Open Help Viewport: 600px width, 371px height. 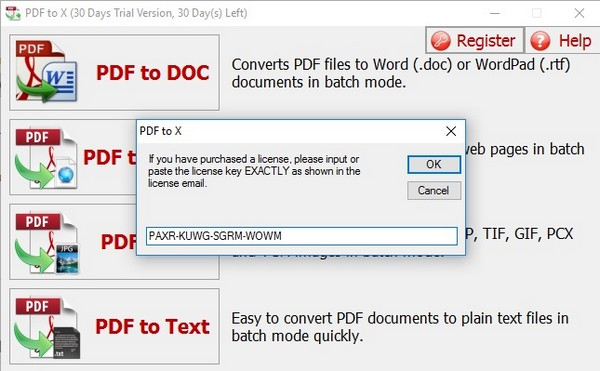tap(562, 40)
